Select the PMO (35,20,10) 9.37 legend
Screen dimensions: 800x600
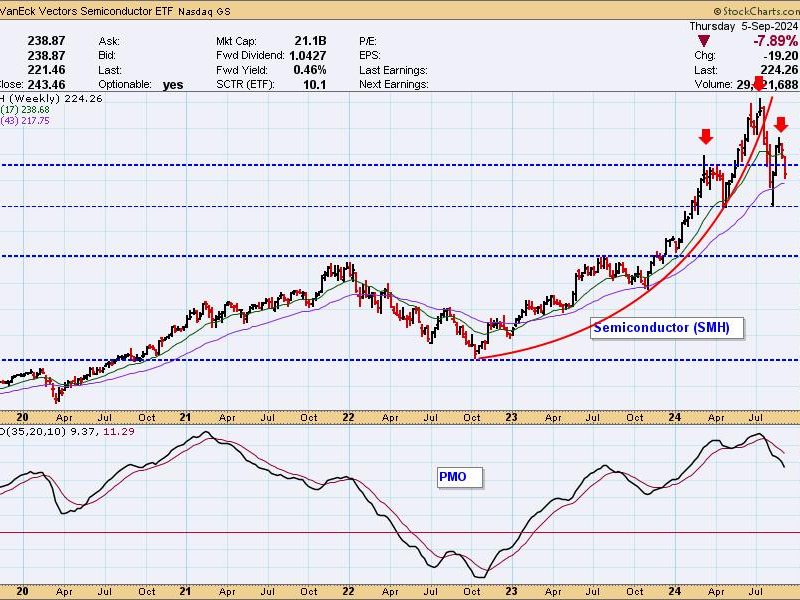point(49,432)
